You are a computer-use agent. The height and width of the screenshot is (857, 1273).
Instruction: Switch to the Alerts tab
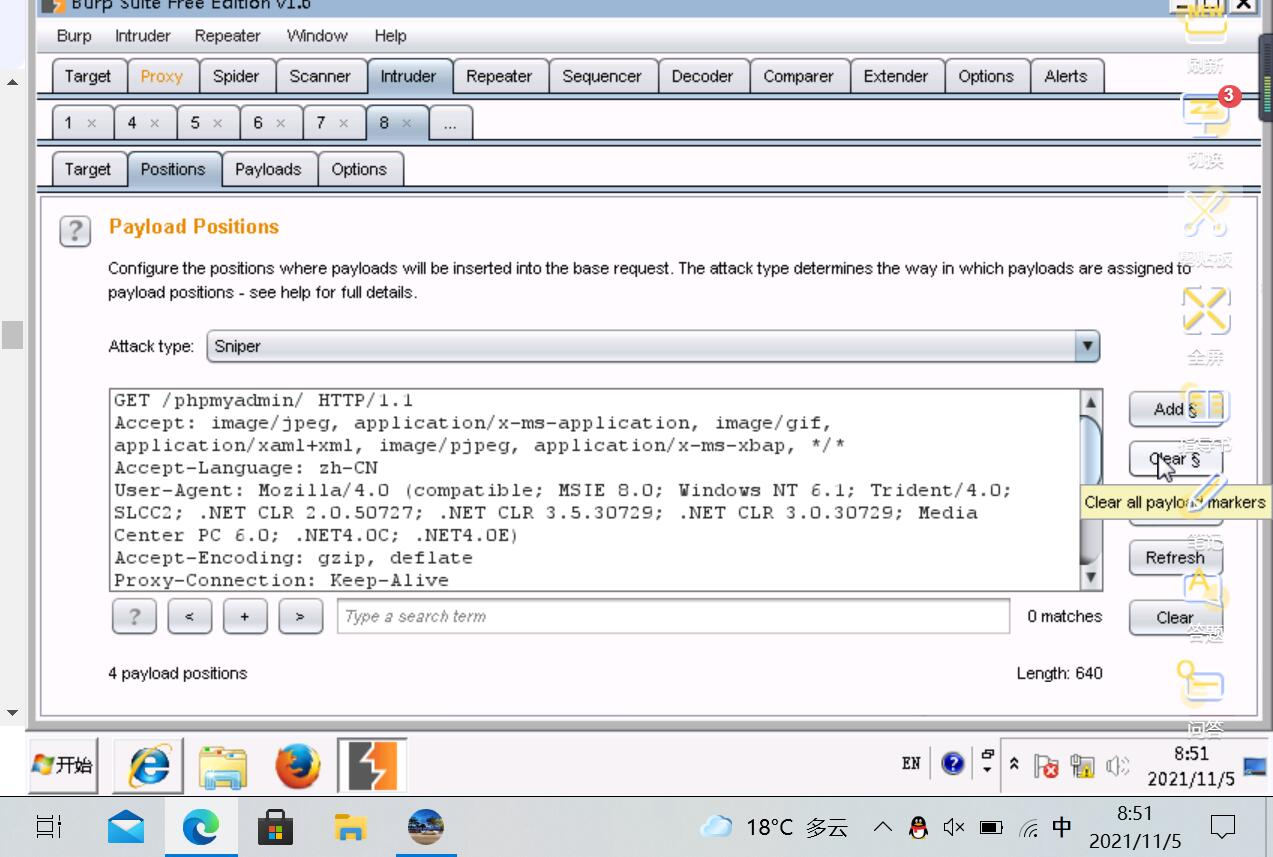(x=1066, y=76)
